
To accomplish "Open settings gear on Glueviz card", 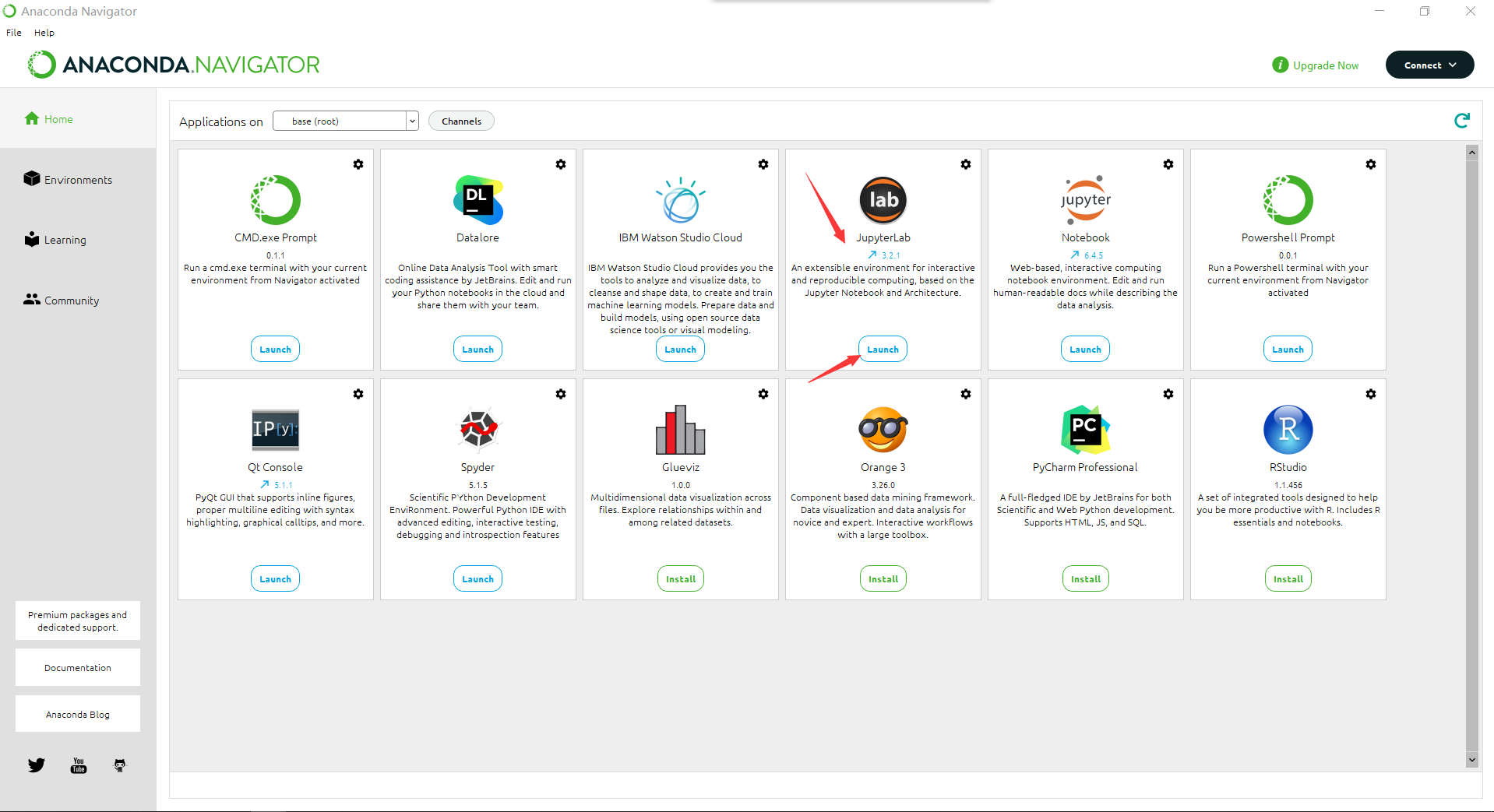I will tap(763, 394).
